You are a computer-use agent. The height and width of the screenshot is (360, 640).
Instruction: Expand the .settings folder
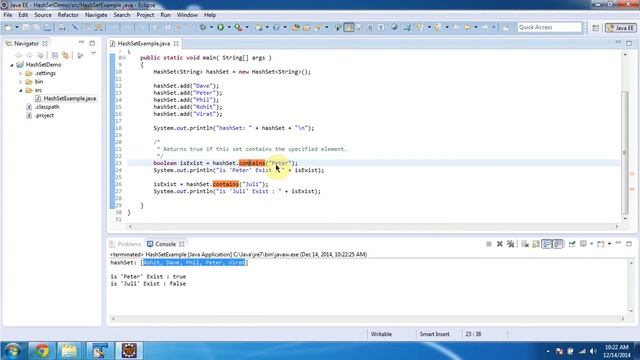[20, 73]
